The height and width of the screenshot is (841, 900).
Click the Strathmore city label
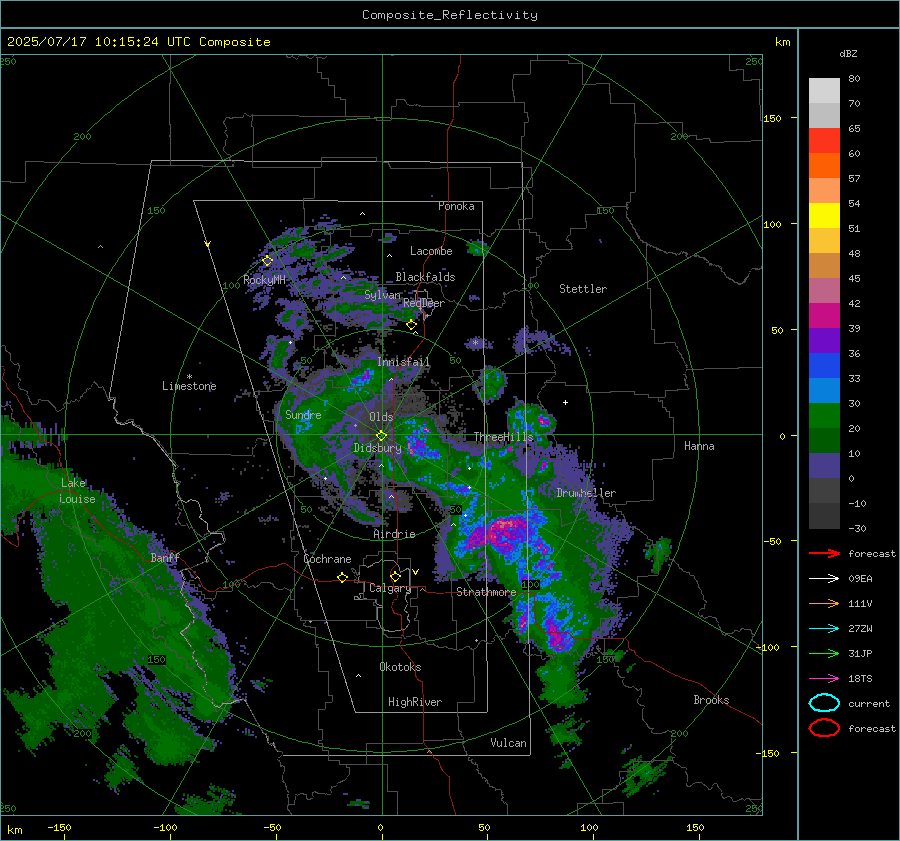(x=486, y=592)
